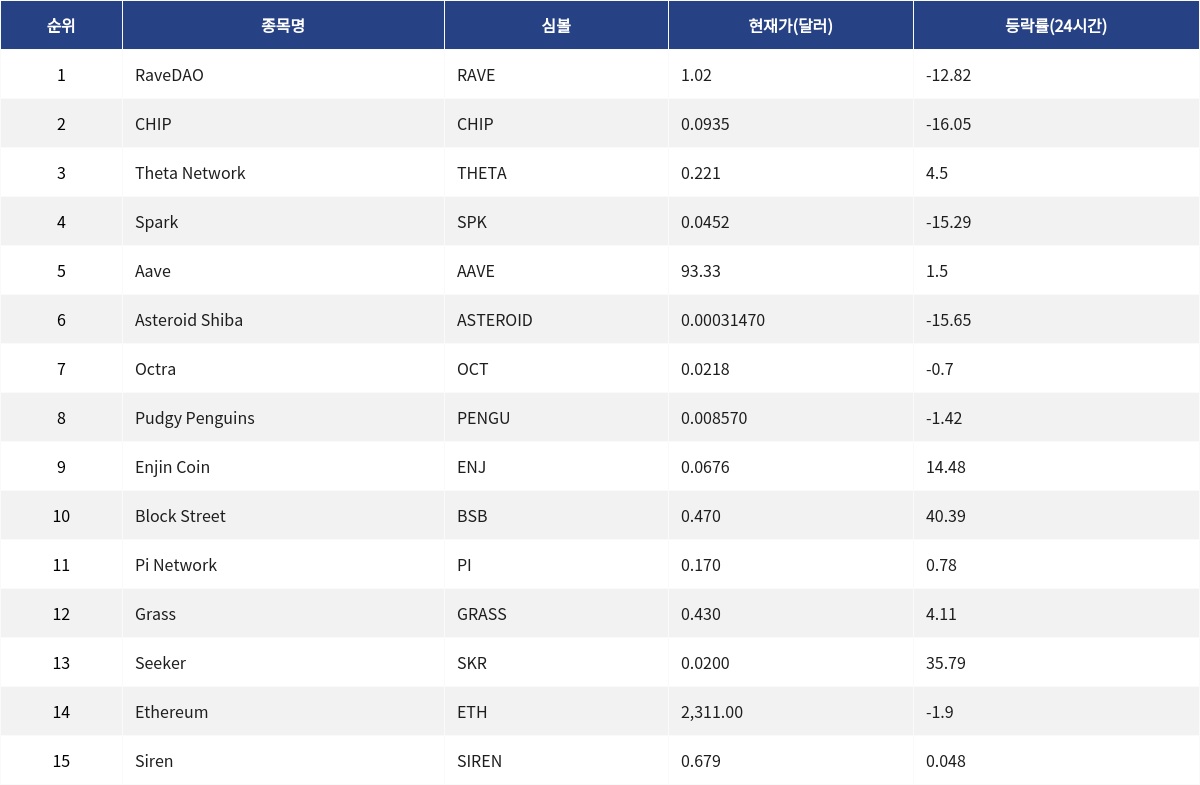Select the 40.39 change rate value
Screen dimensions: 1200x785
pyautogui.click(x=946, y=516)
